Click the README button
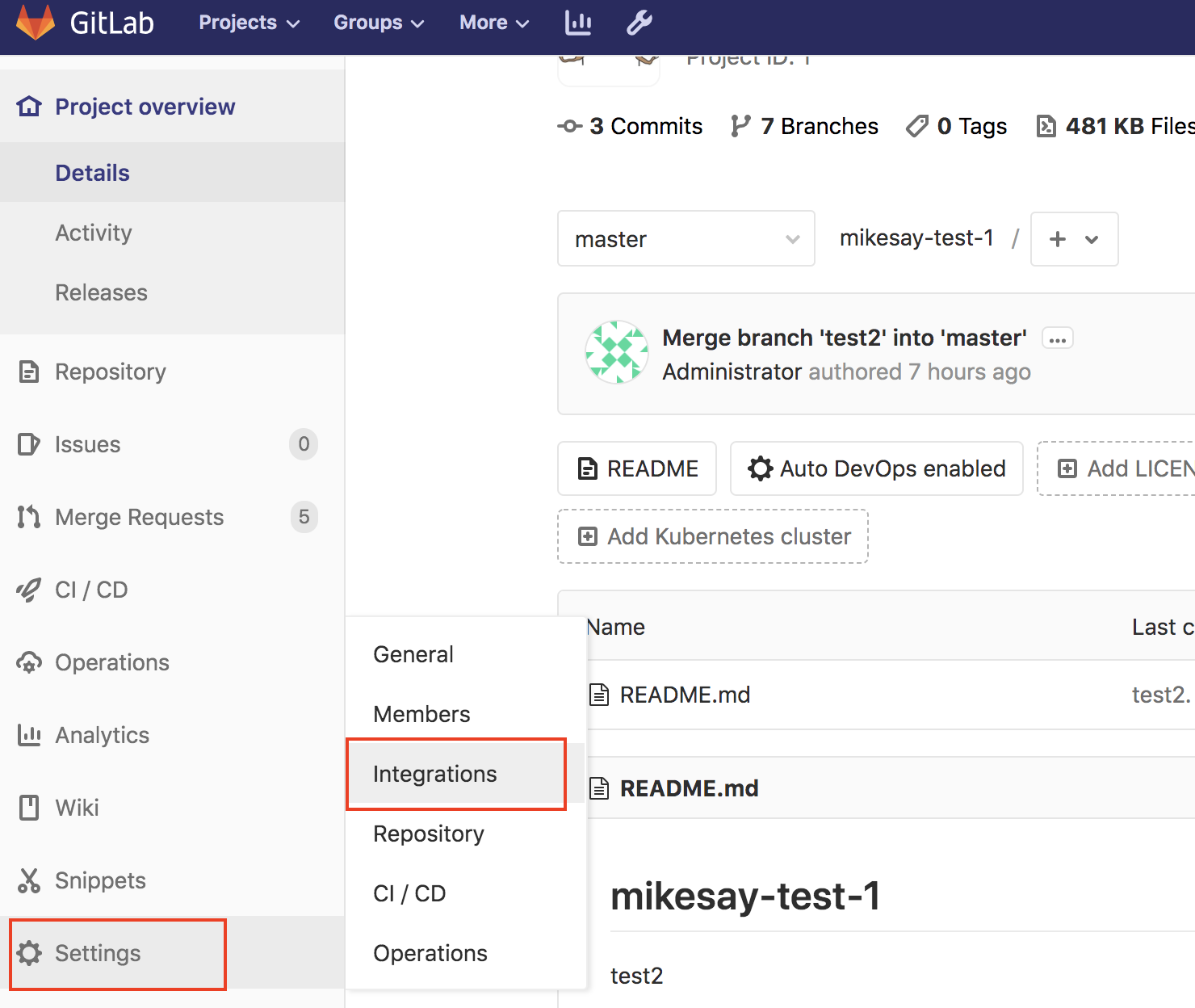 (637, 468)
